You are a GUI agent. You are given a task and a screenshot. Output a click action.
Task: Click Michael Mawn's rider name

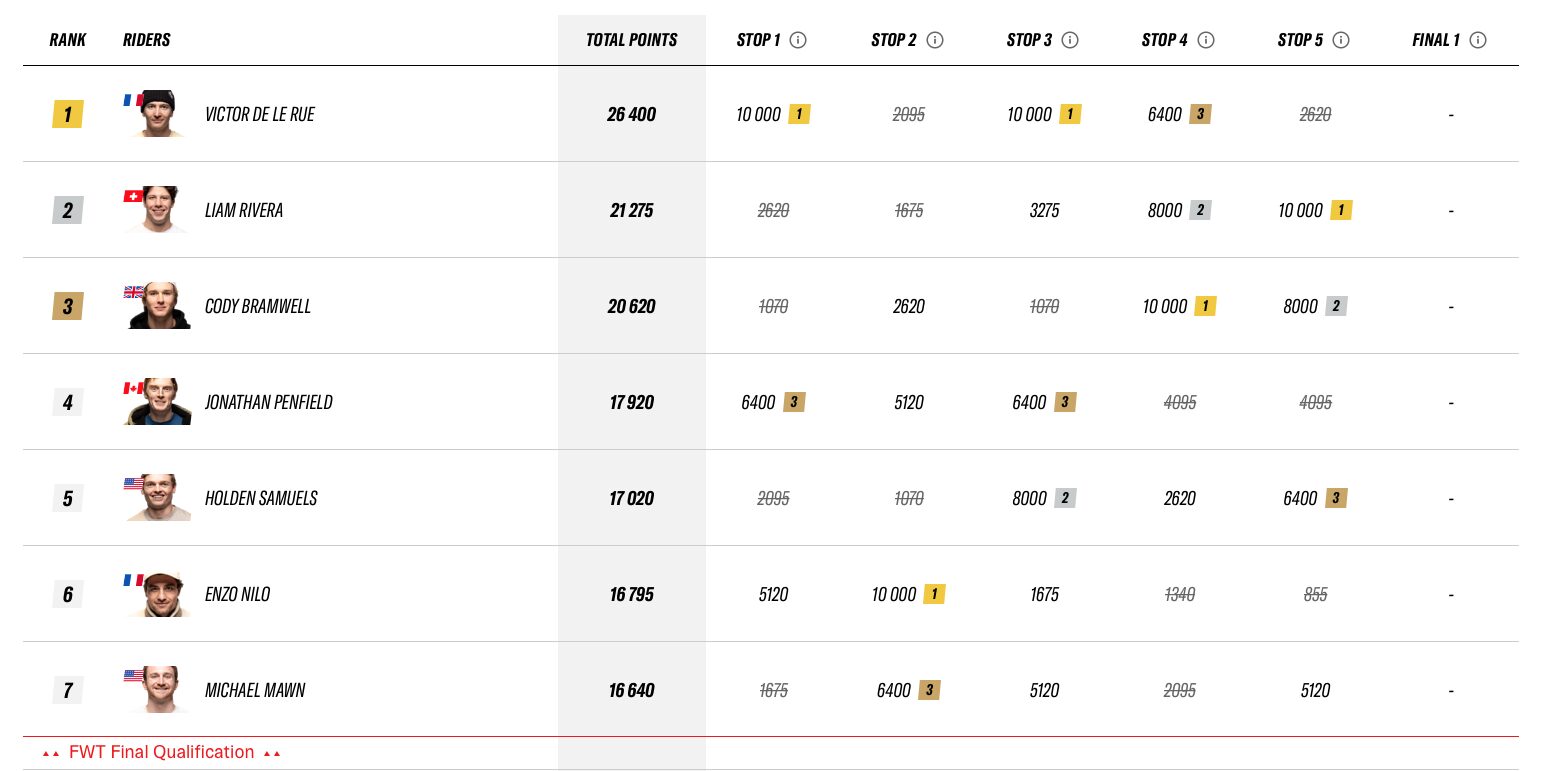coord(255,691)
